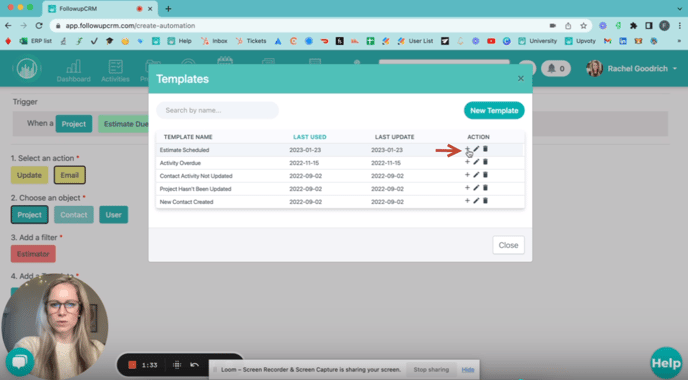
Task: Open the notifications bell
Action: 555,68
